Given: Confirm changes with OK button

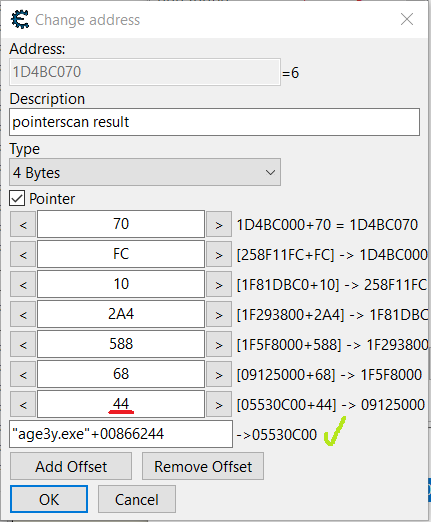Looking at the screenshot, I should [49, 499].
